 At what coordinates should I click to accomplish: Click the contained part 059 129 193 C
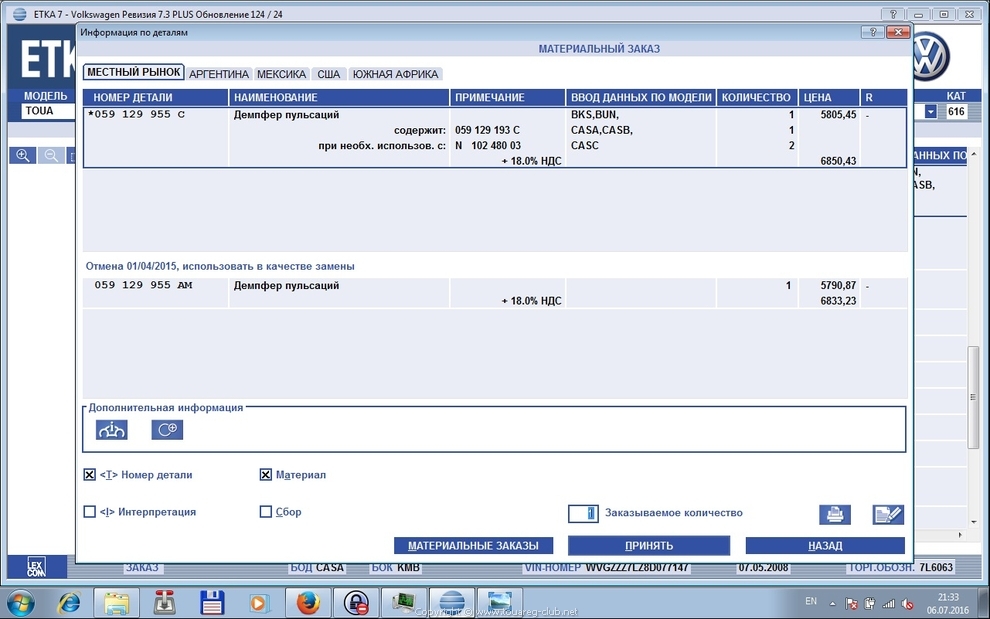tap(487, 130)
